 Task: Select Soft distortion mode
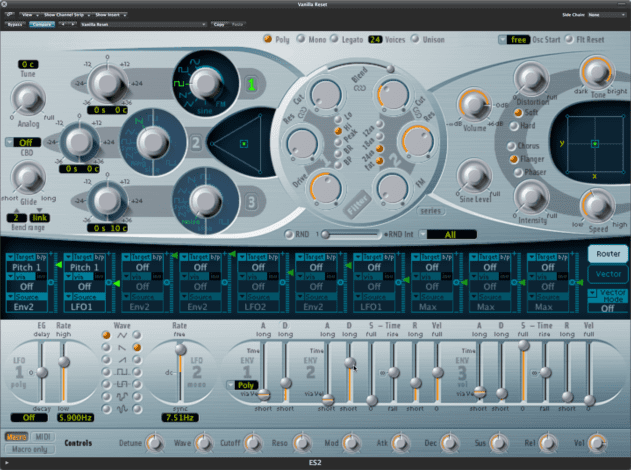[518, 113]
